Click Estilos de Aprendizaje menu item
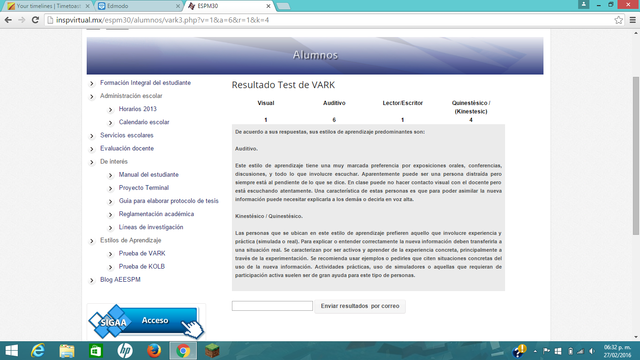640x360 pixels. 131,240
